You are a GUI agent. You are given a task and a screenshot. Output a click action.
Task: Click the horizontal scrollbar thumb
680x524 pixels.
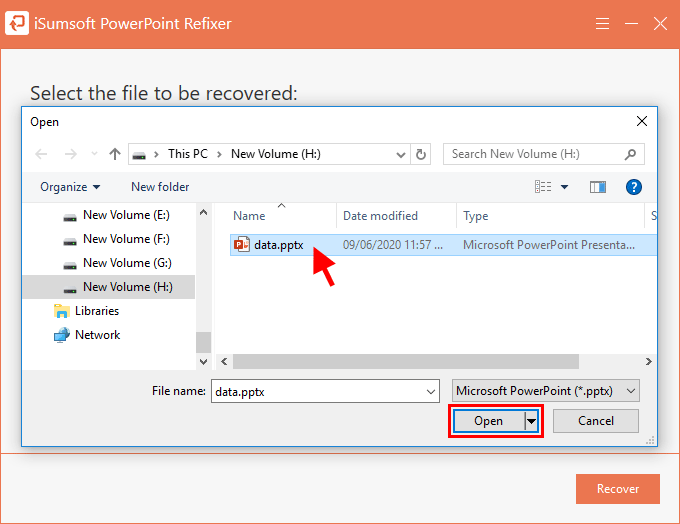[x=406, y=361]
